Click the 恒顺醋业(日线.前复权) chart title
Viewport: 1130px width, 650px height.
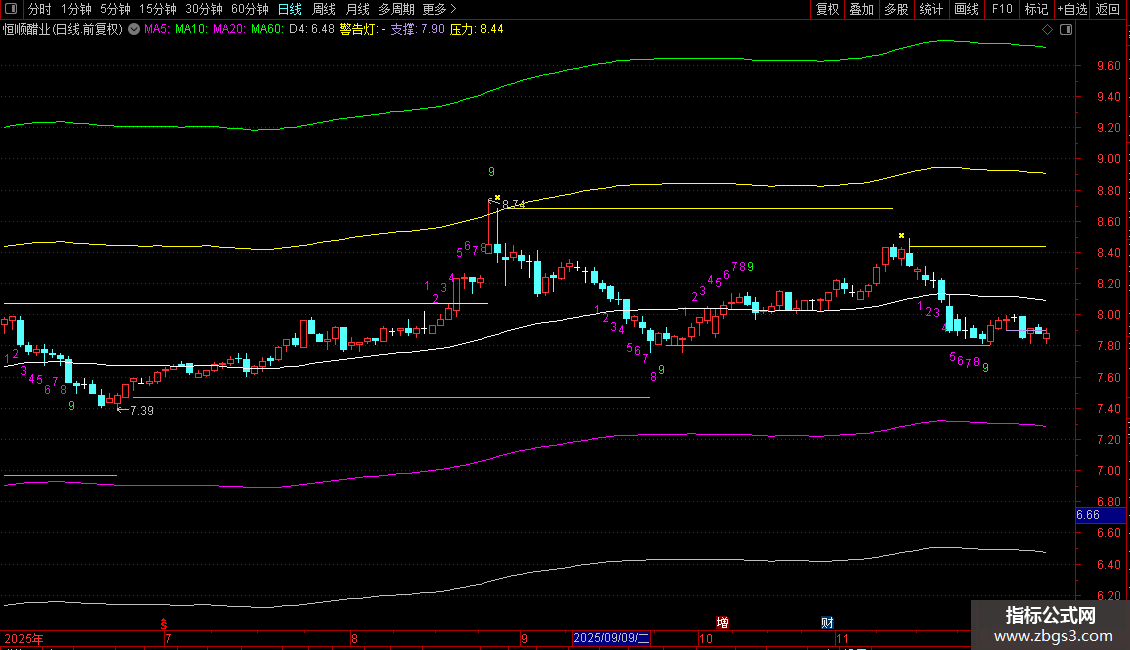(x=63, y=30)
